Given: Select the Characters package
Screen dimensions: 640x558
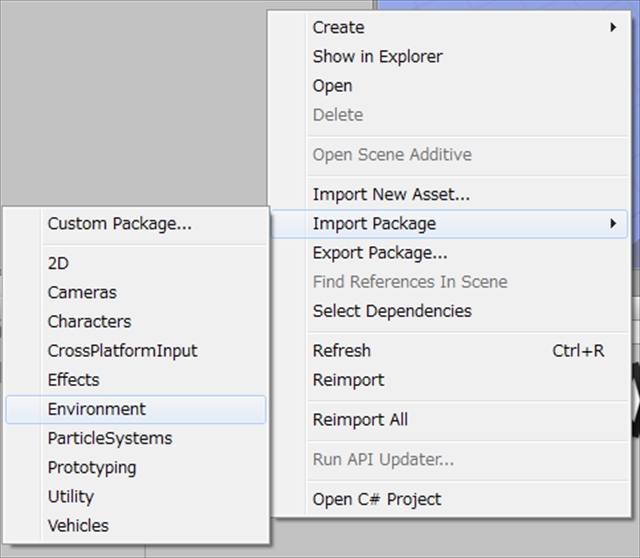Looking at the screenshot, I should pos(89,322).
